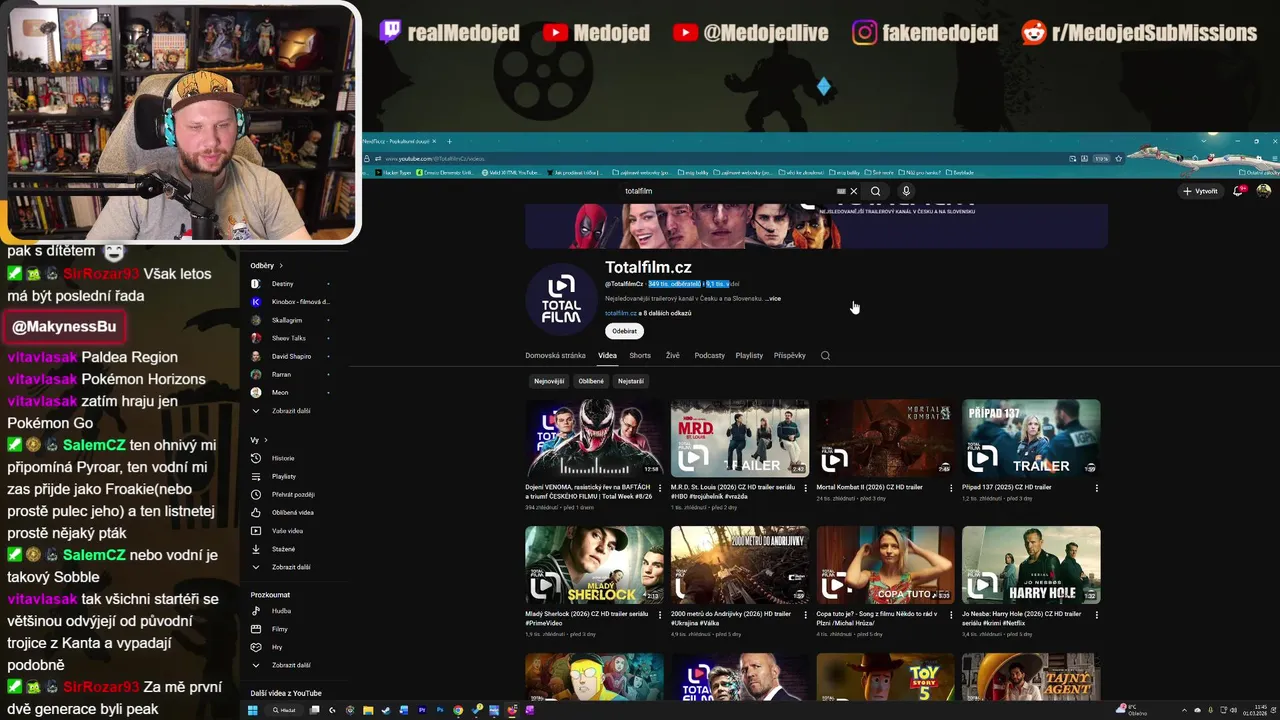Click the taskbar Hledat search box
Screen dimensions: 1280x720
click(285, 710)
